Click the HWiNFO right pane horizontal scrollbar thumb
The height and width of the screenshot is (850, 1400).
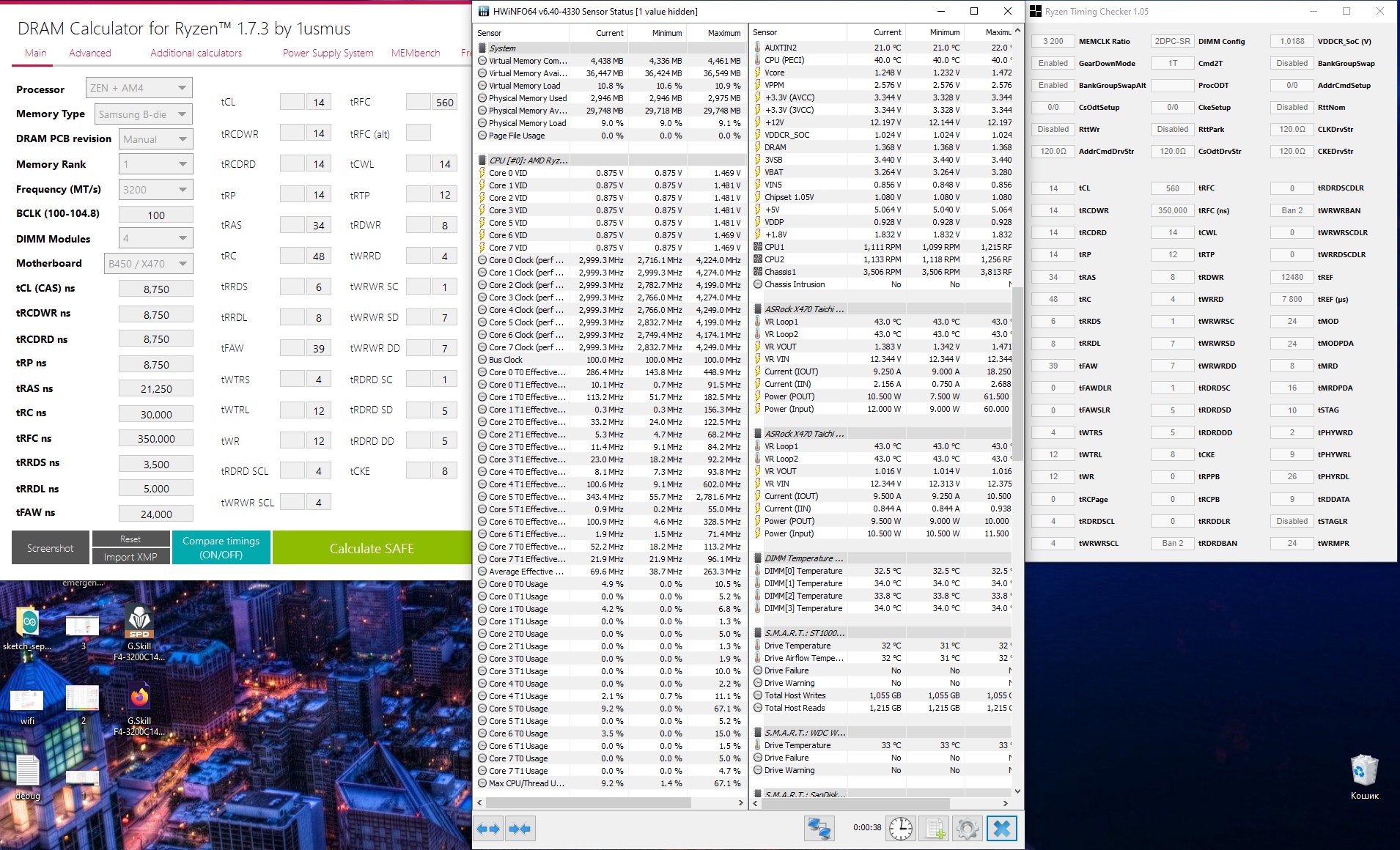click(856, 803)
